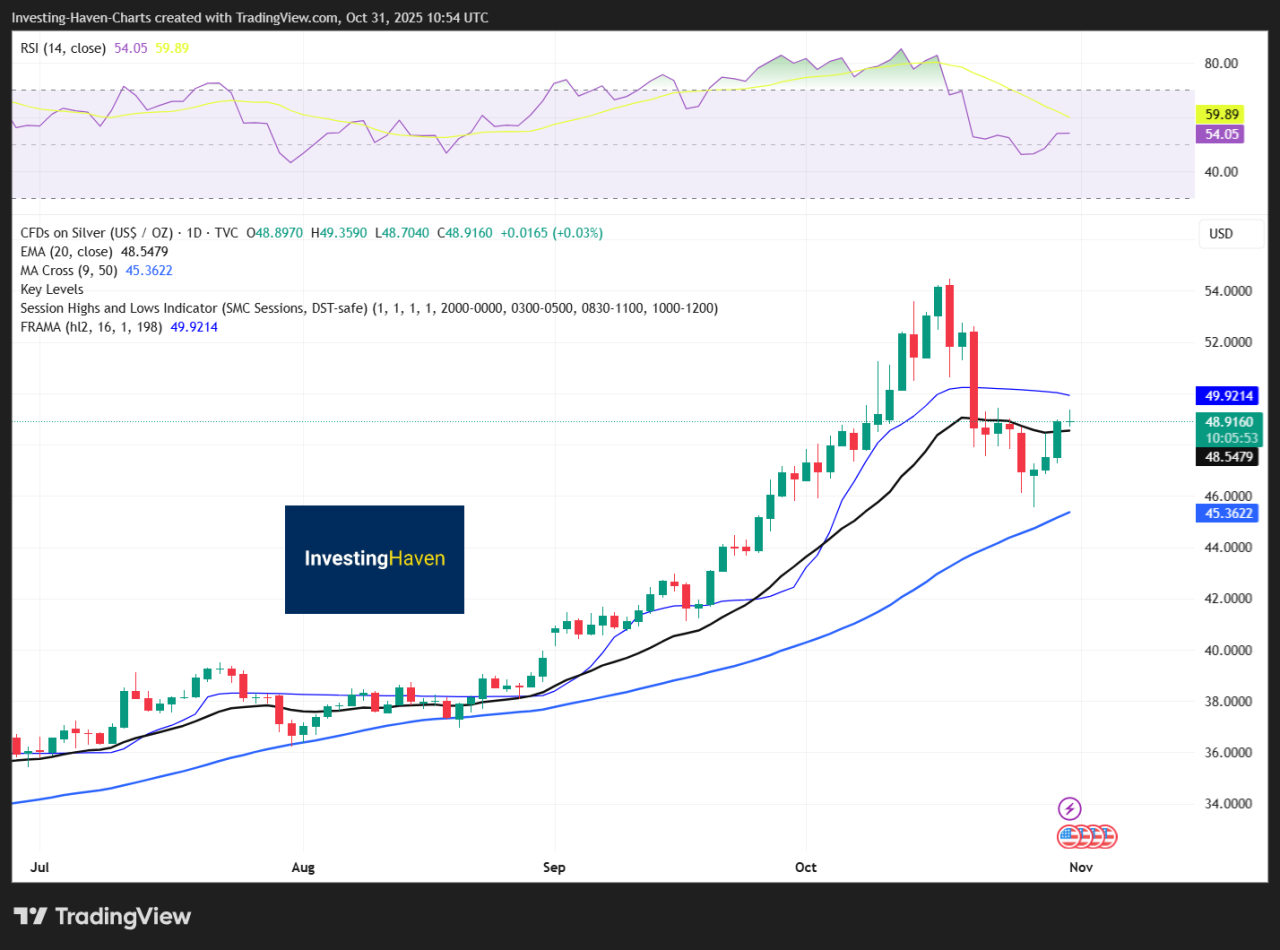Click the Sep marker on time axis
Image resolution: width=1280 pixels, height=950 pixels.
click(x=554, y=867)
